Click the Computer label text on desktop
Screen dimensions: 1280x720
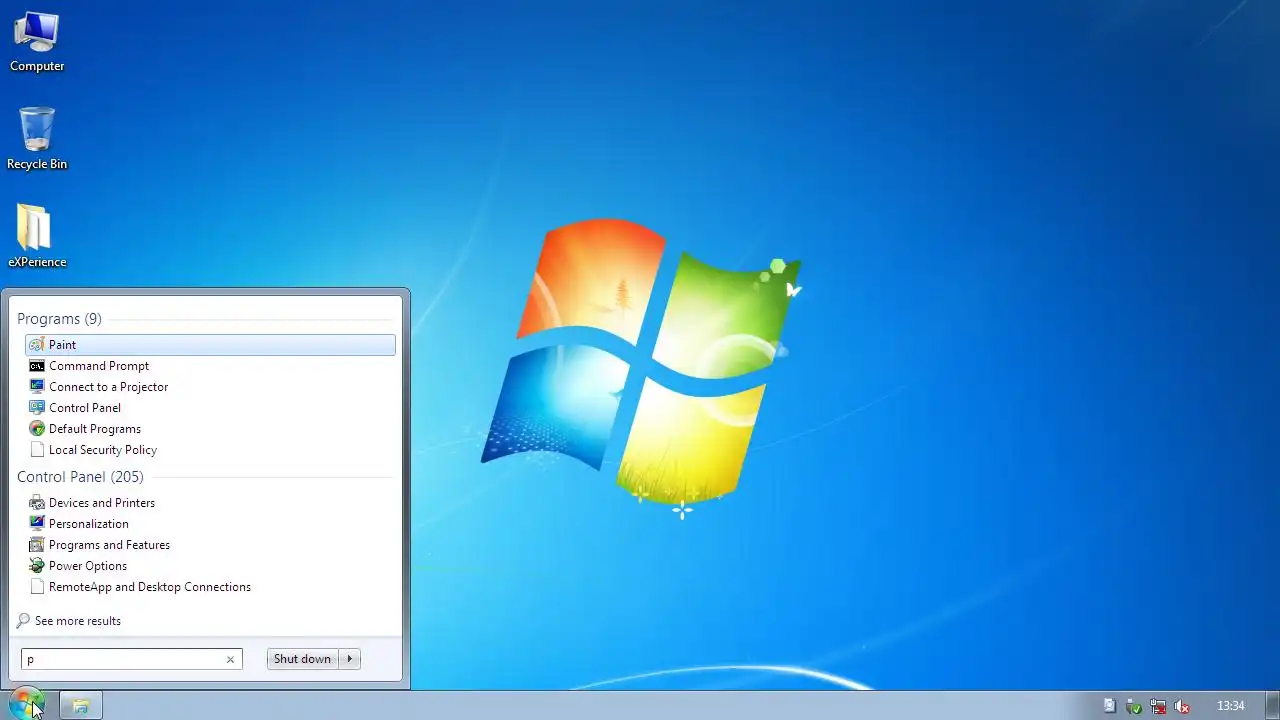[37, 66]
